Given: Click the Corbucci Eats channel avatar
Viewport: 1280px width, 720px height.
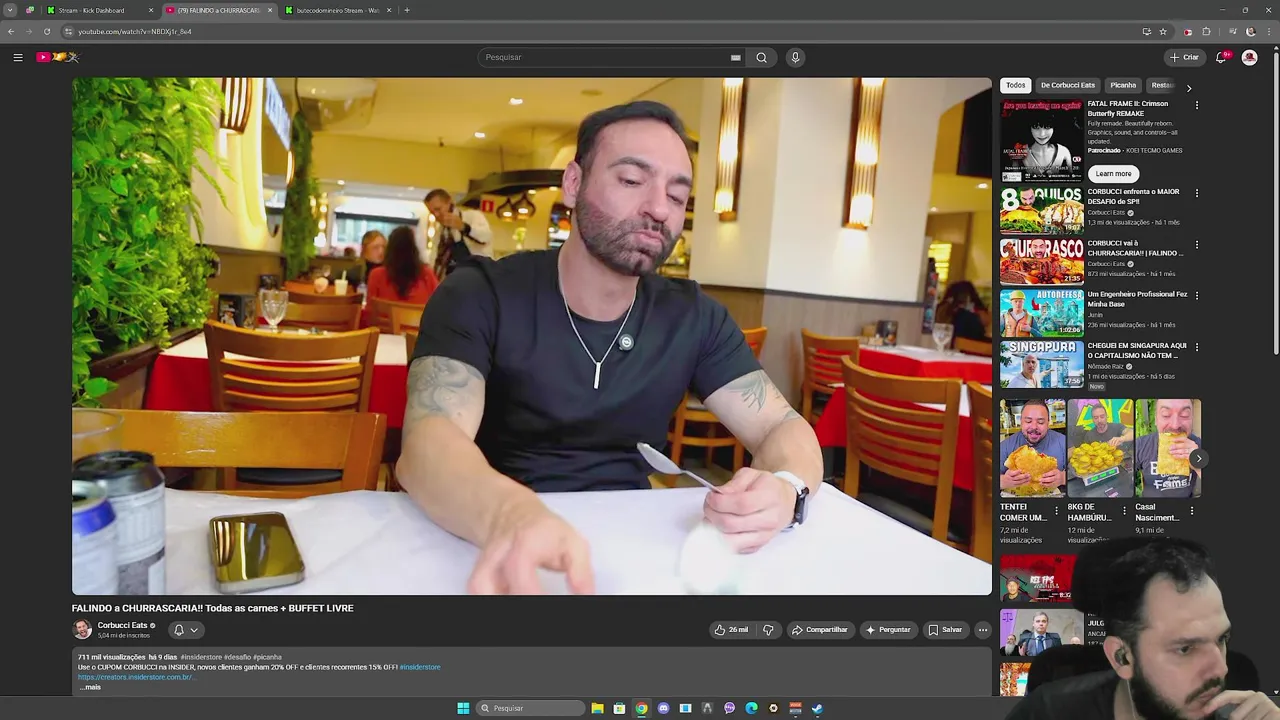Looking at the screenshot, I should point(82,630).
